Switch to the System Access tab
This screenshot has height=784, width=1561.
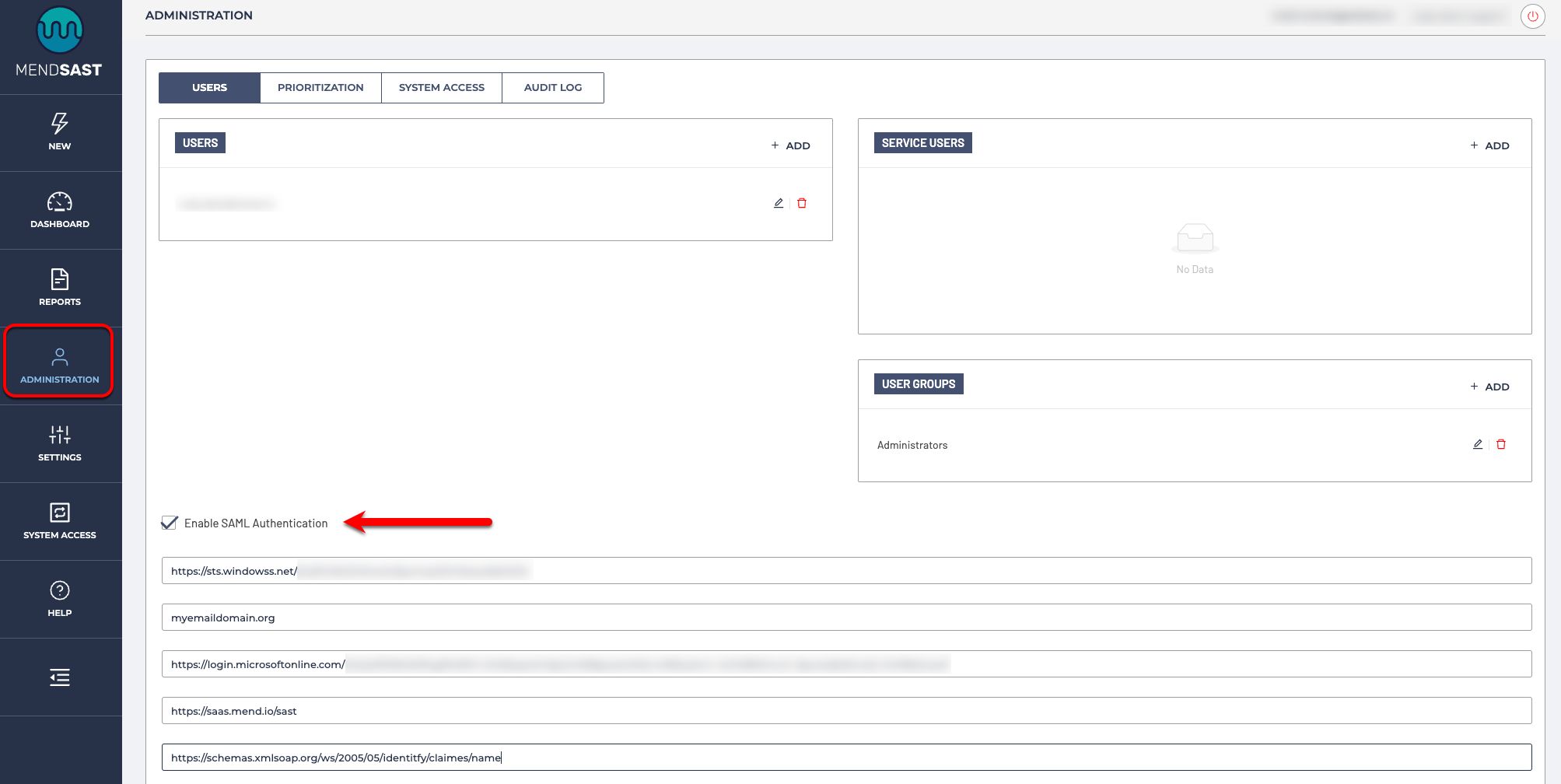[441, 87]
